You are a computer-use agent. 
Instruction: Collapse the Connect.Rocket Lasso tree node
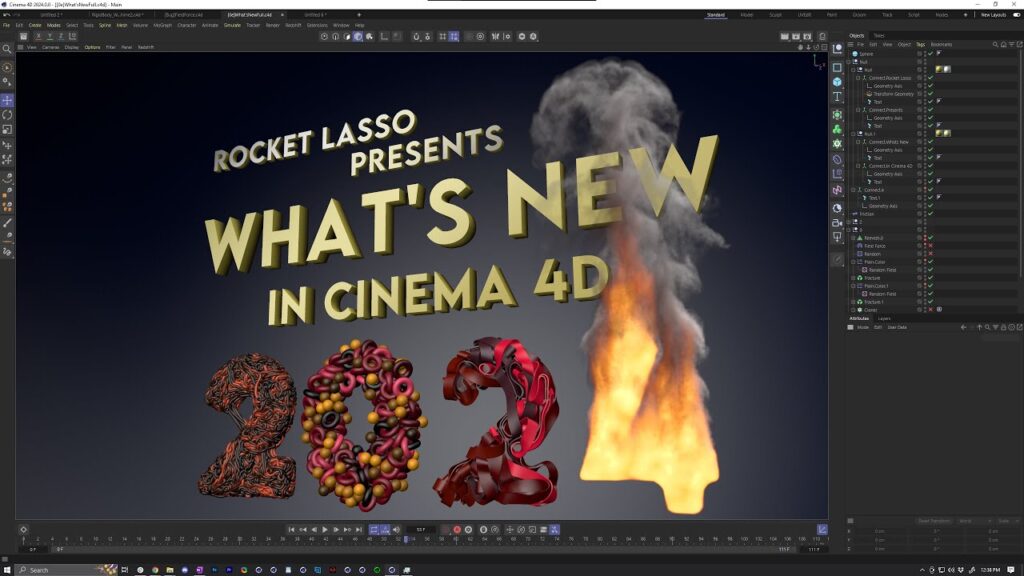point(858,78)
